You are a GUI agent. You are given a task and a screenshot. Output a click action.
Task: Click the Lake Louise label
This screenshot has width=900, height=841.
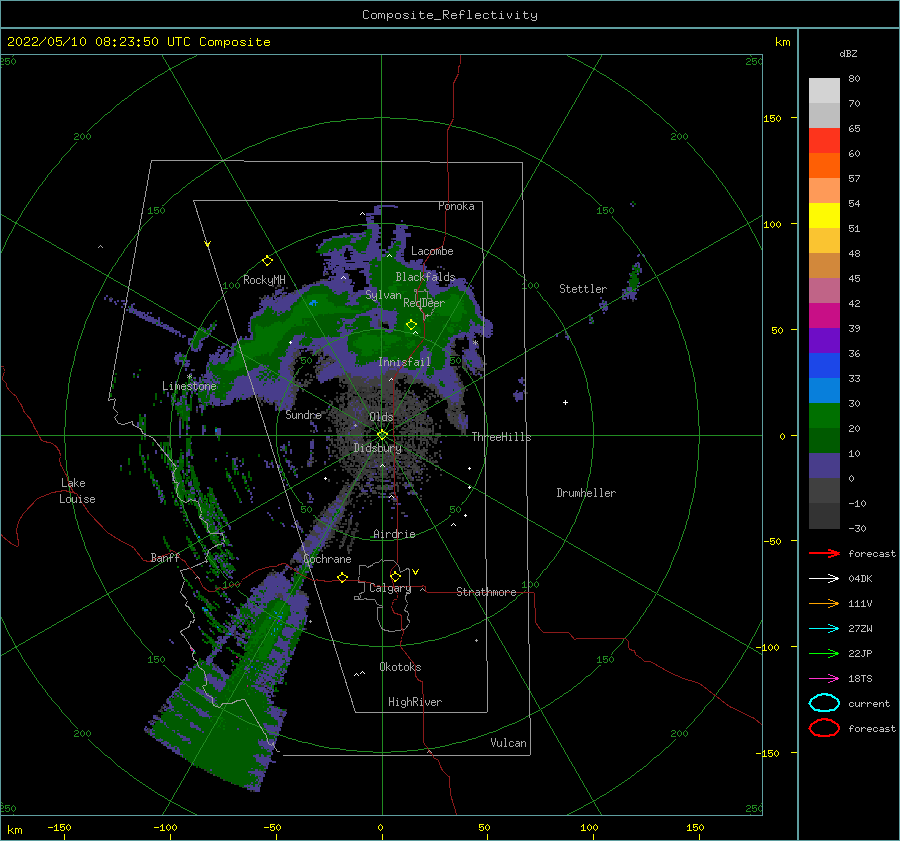click(77, 491)
